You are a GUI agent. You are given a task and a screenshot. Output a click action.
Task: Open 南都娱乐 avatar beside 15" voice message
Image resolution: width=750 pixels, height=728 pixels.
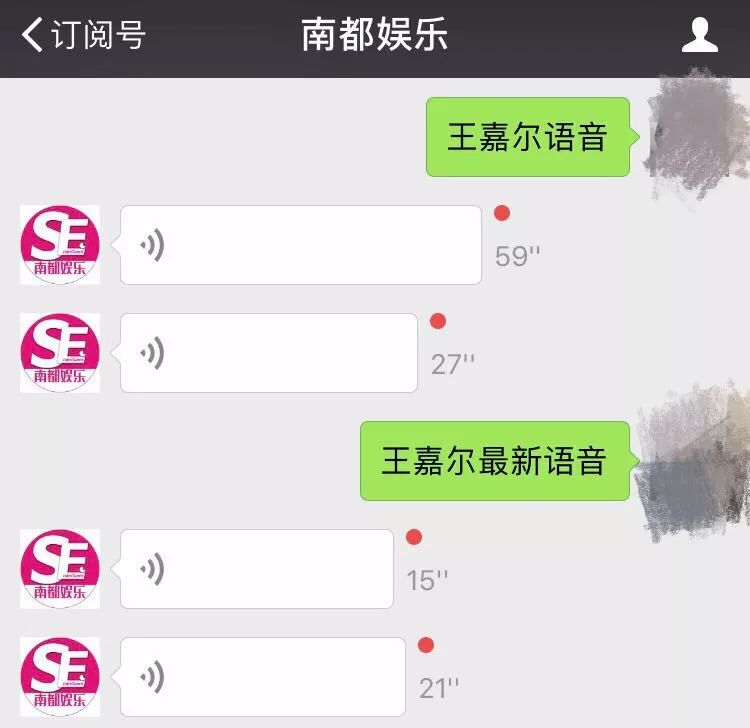point(60,569)
